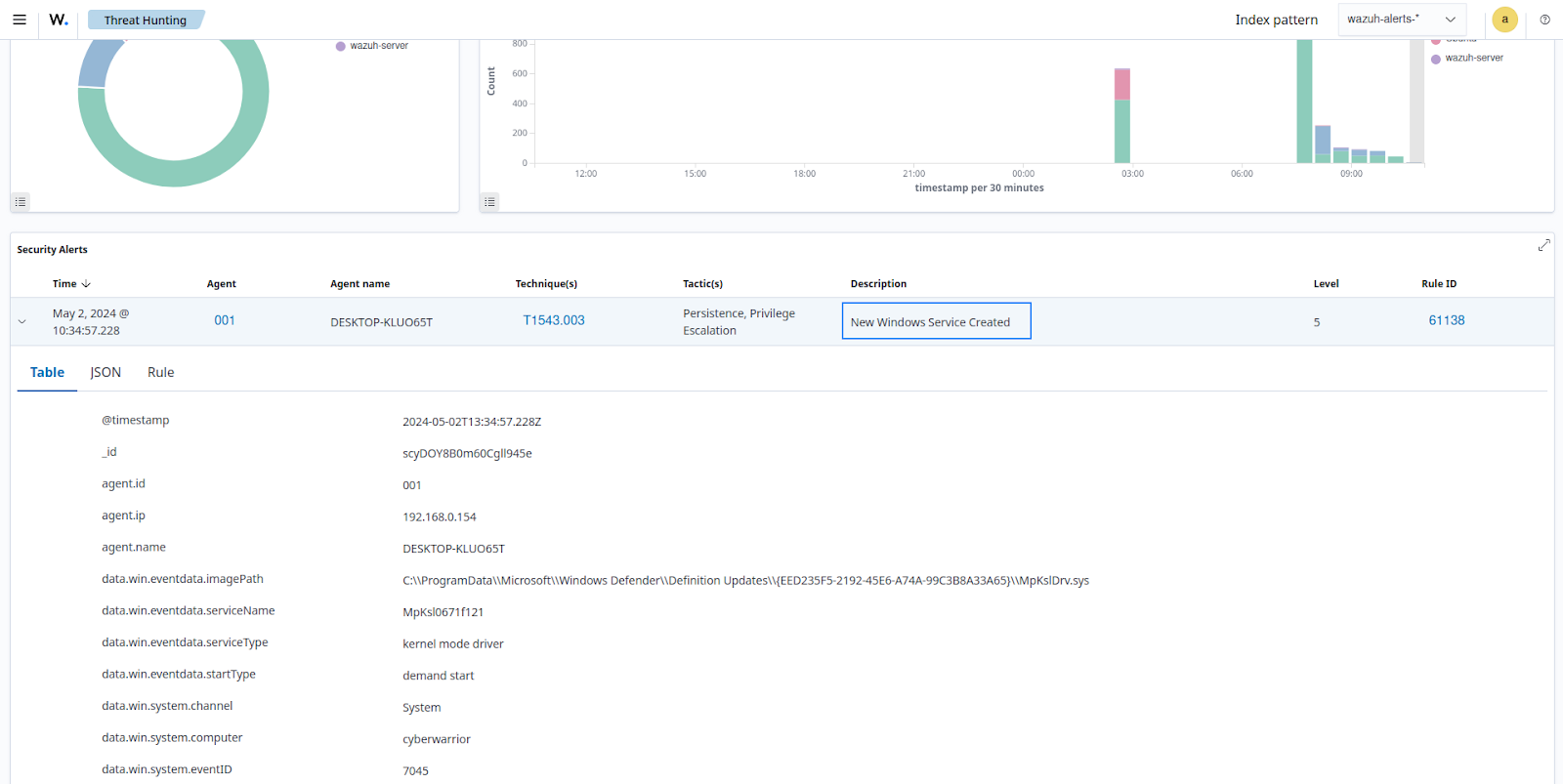Click the Rule ID column header

[1439, 284]
